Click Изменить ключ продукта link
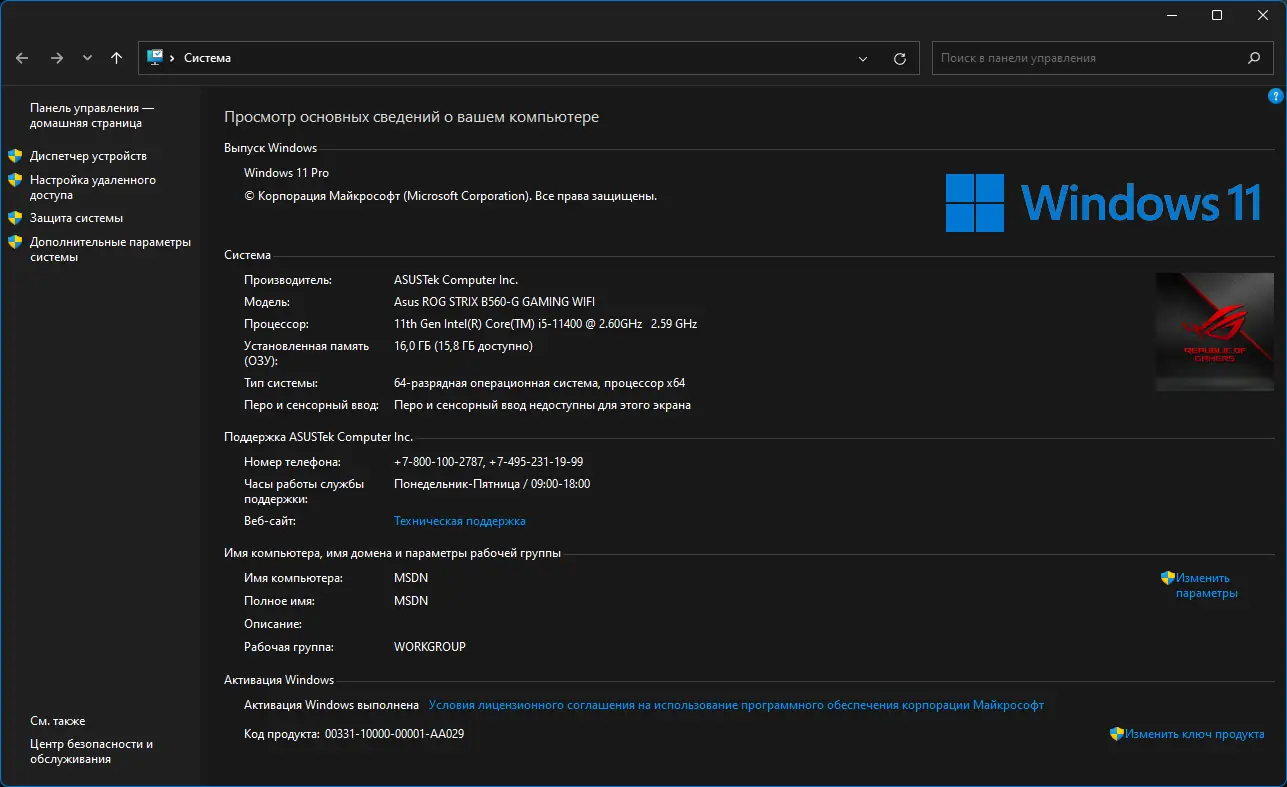The width and height of the screenshot is (1287, 787). [1194, 734]
